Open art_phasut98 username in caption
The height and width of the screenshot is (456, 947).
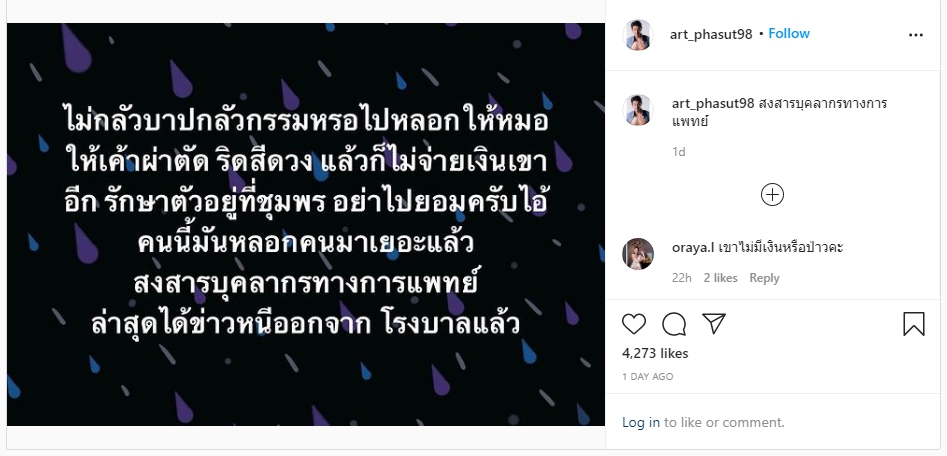click(713, 104)
